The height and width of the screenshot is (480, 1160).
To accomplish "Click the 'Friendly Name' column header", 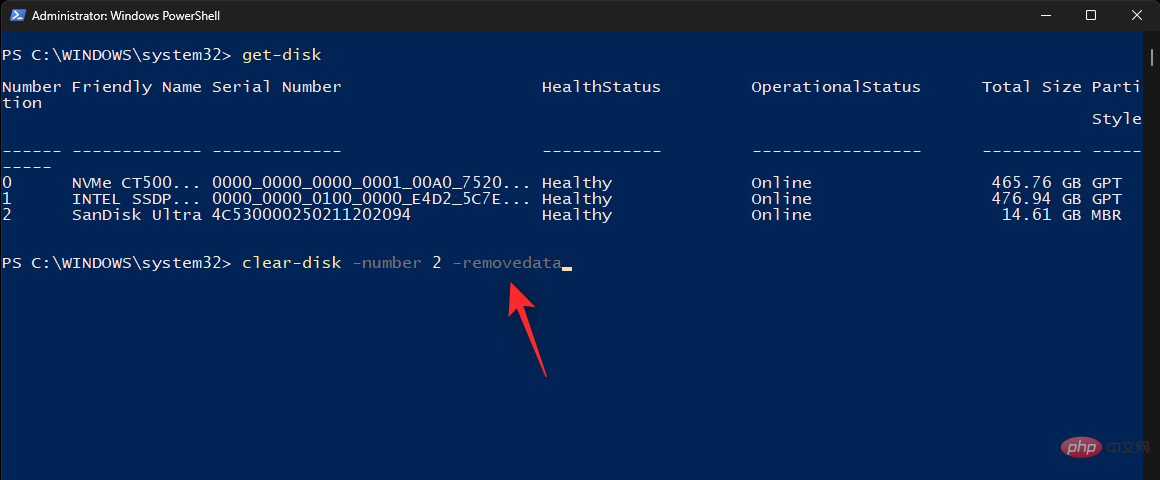I will coord(136,87).
